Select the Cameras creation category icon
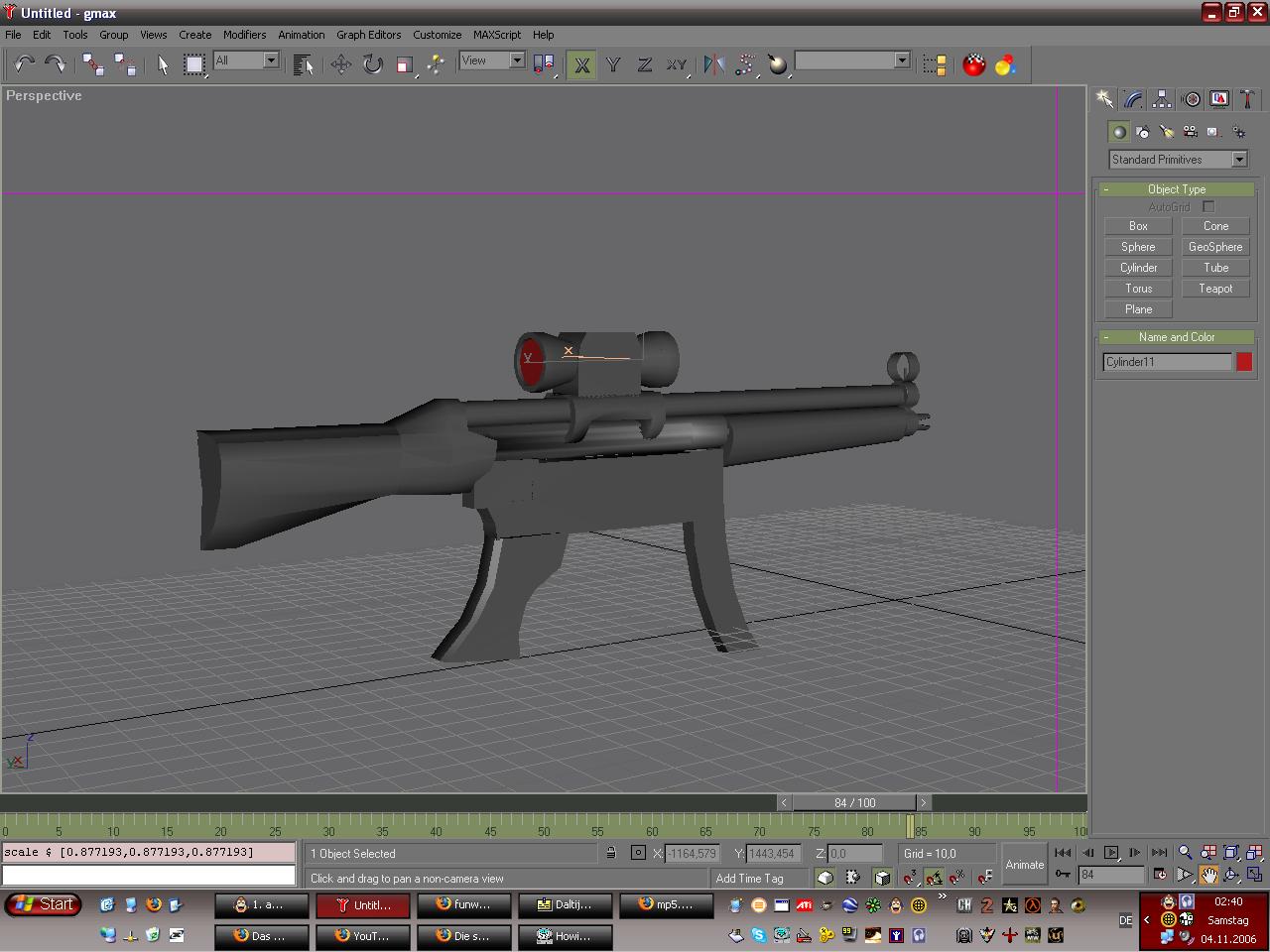1270x952 pixels. (x=1191, y=131)
